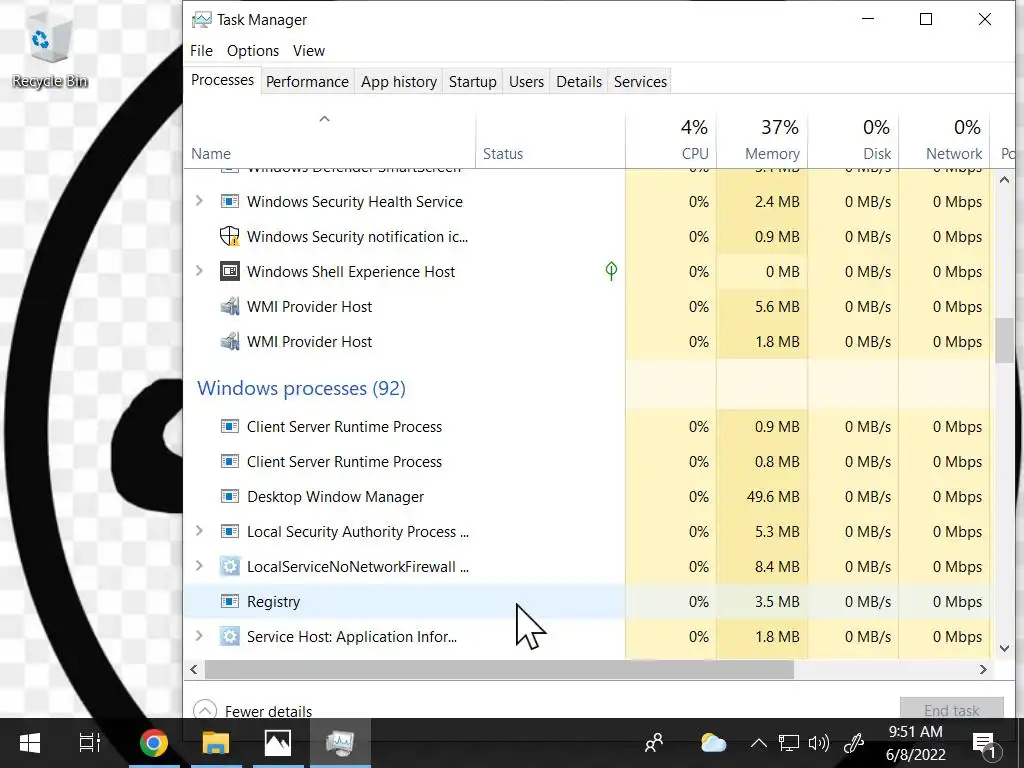
Task: Click the horizontal scrollbar left arrow
Action: point(194,669)
